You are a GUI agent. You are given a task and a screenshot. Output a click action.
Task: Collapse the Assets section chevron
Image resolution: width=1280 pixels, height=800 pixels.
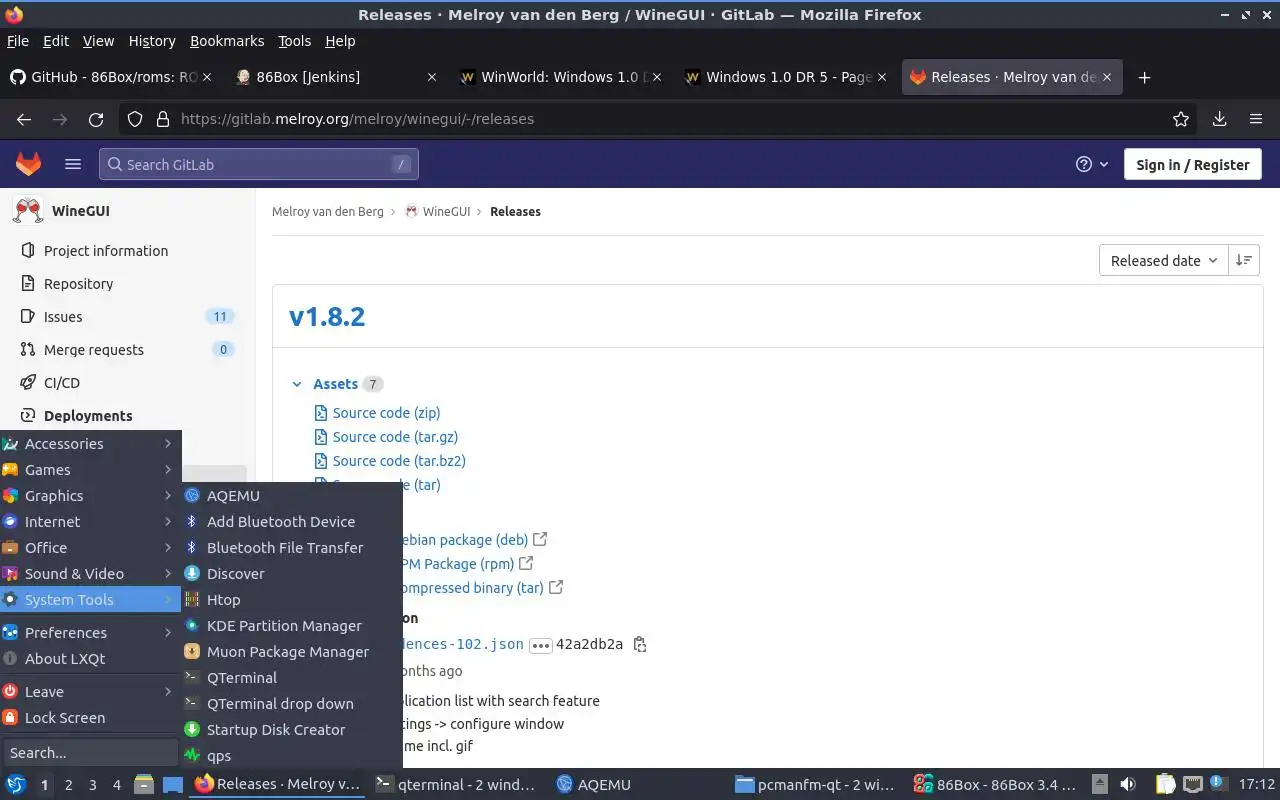tap(297, 384)
